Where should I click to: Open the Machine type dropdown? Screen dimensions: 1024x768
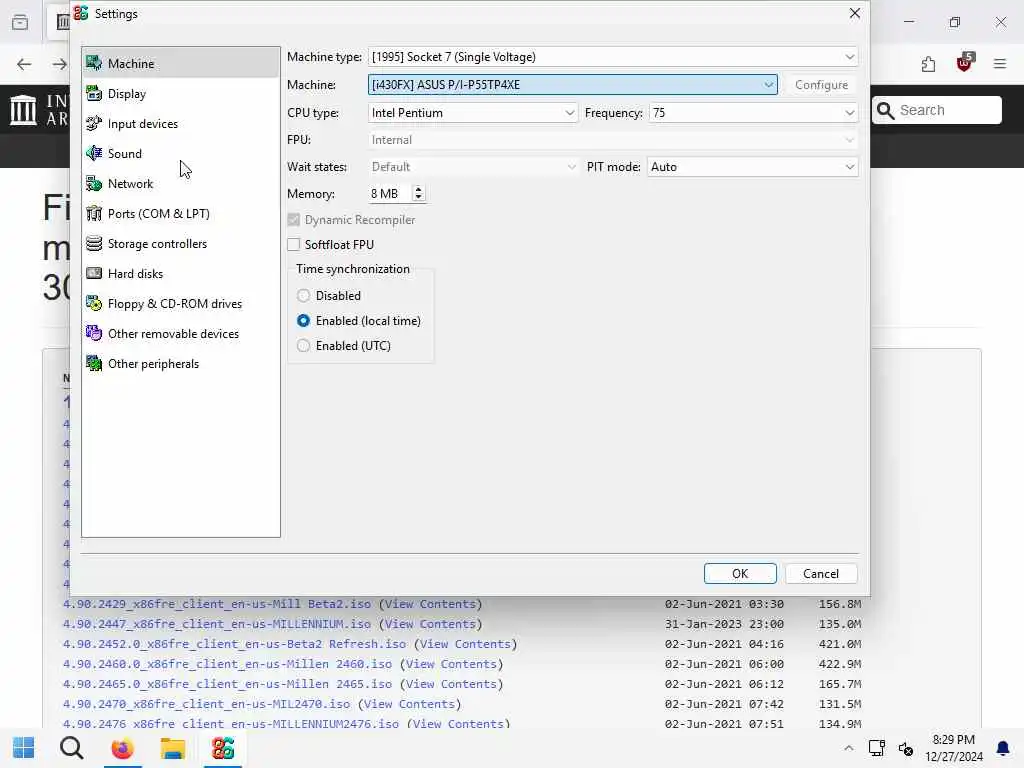(613, 57)
